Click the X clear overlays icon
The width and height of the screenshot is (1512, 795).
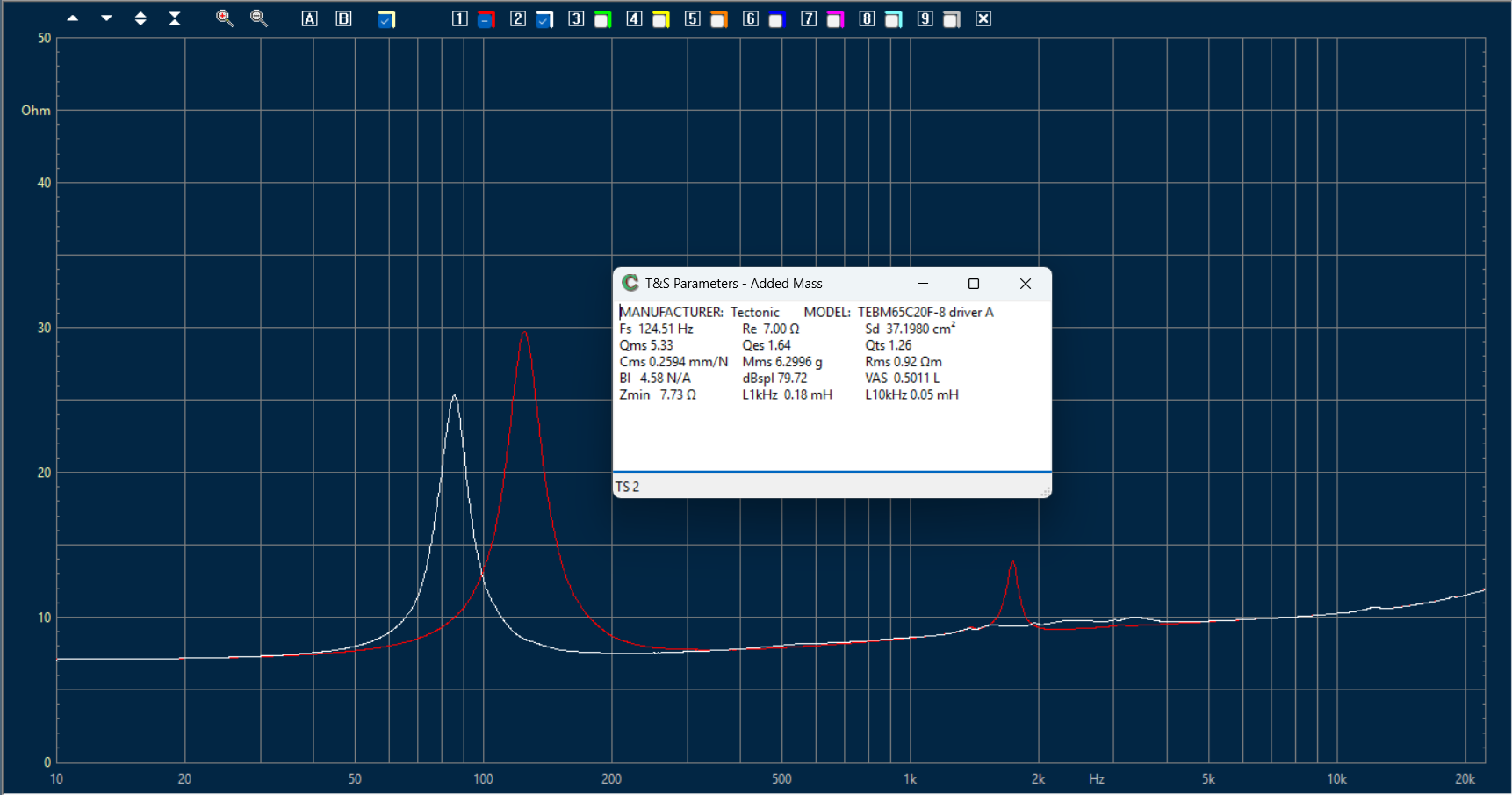[x=983, y=18]
